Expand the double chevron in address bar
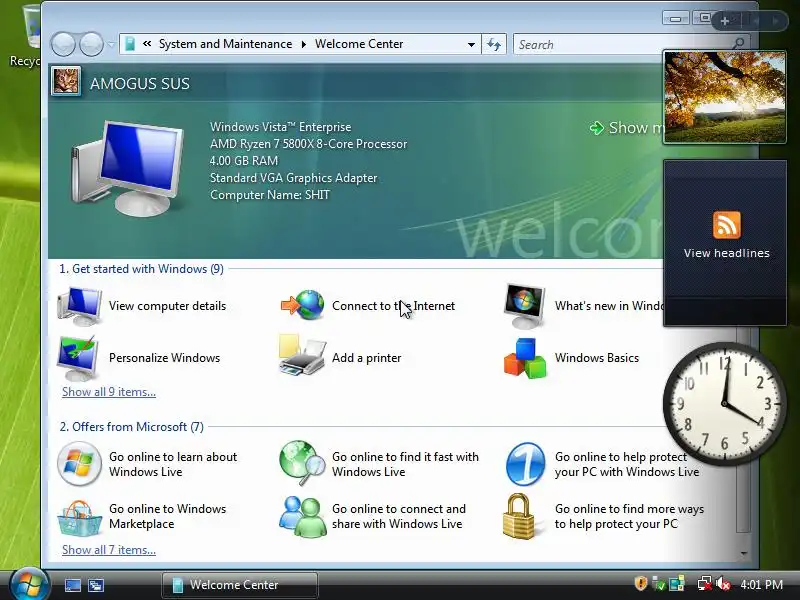 (x=147, y=44)
